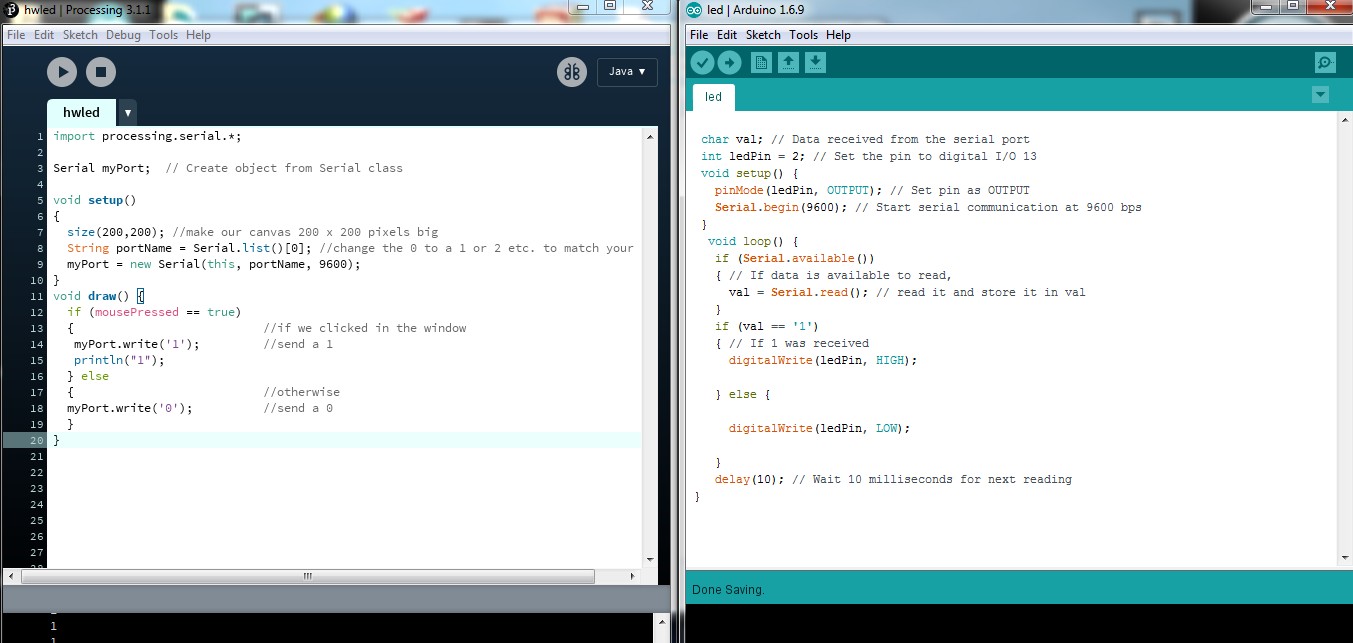This screenshot has height=643, width=1353.
Task: Open Processing File menu
Action: point(16,35)
